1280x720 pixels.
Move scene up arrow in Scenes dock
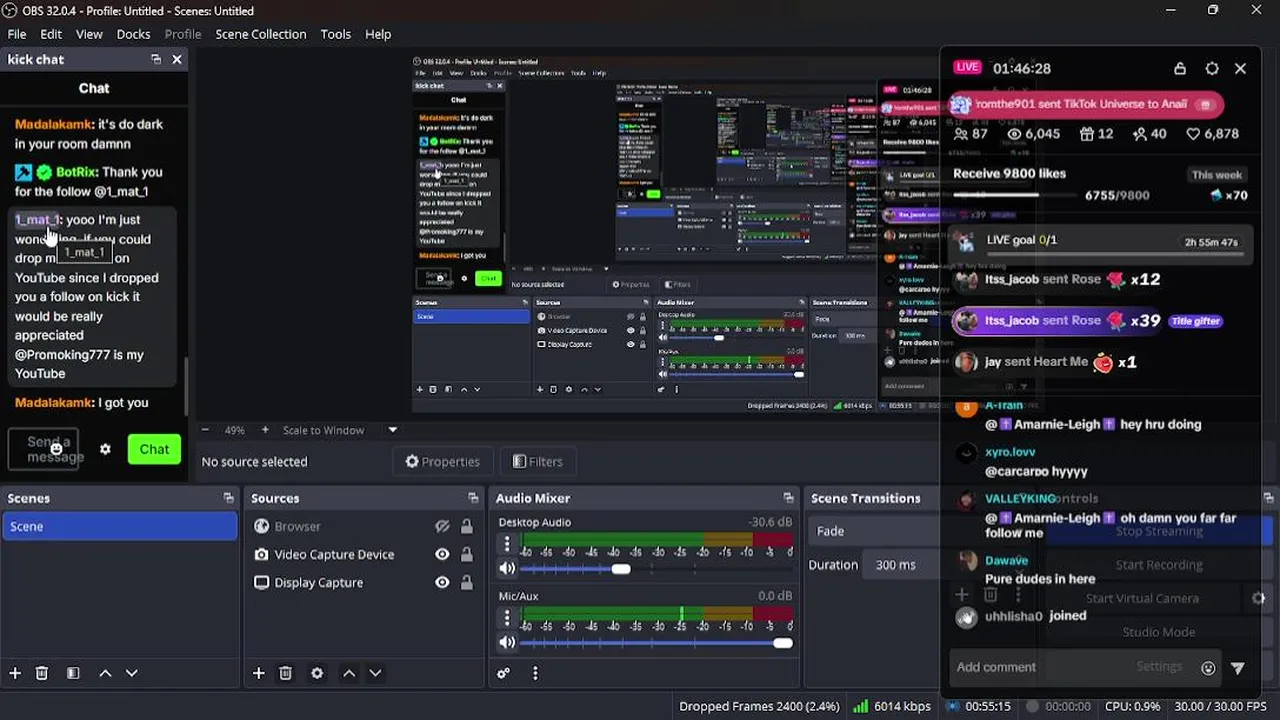click(105, 673)
